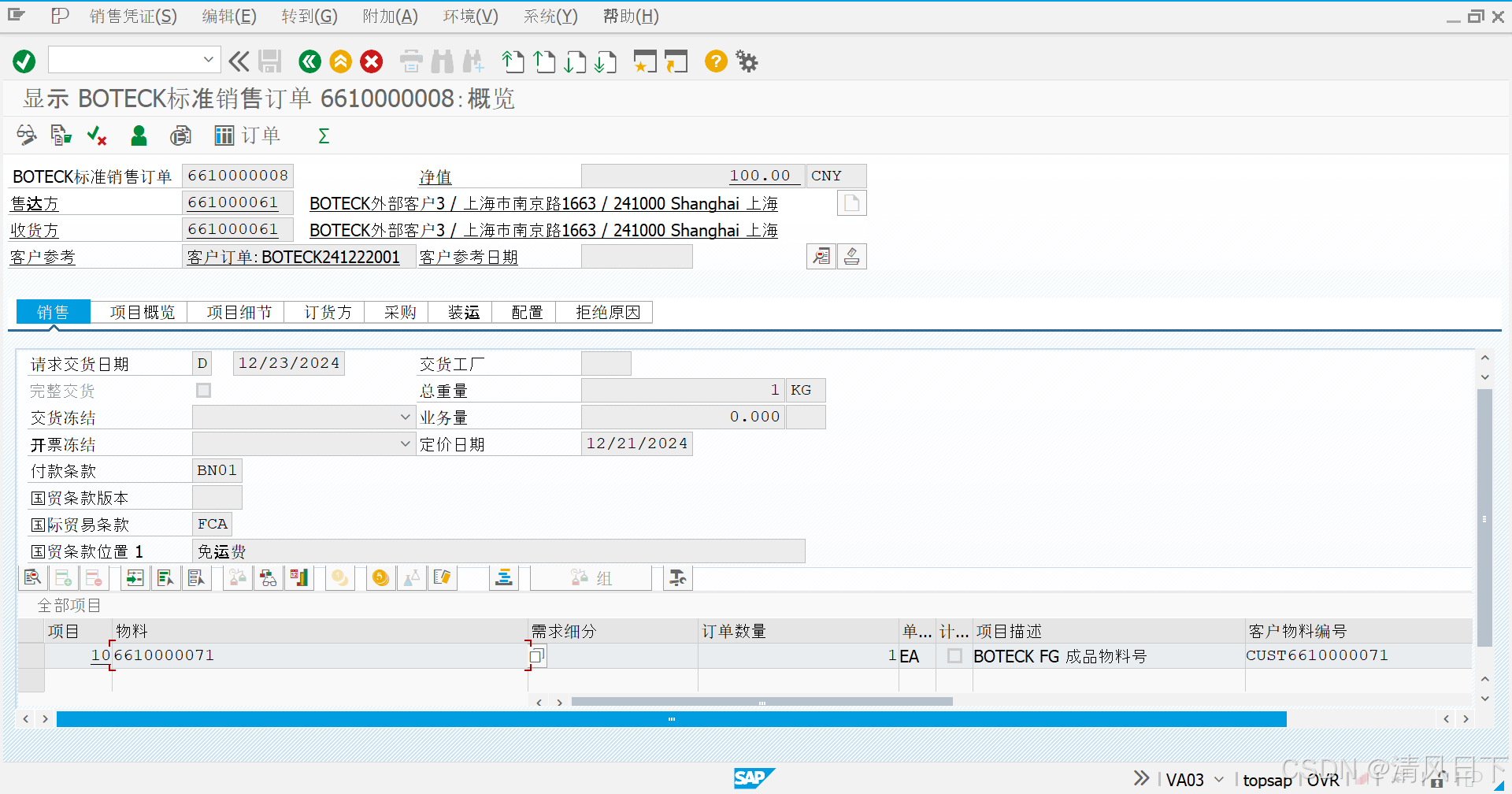Open the 编辑(E) menu
The height and width of the screenshot is (794, 1512).
point(229,17)
